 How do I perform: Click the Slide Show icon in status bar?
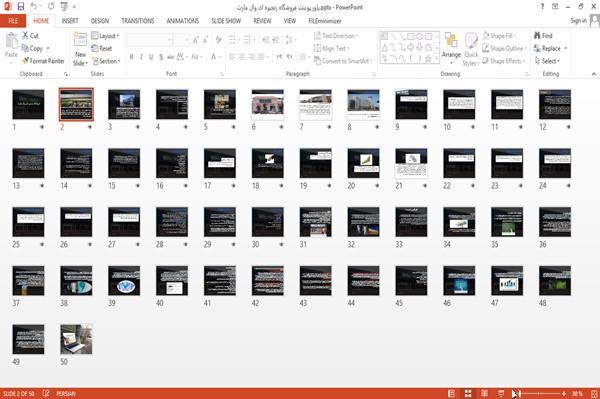coord(501,394)
